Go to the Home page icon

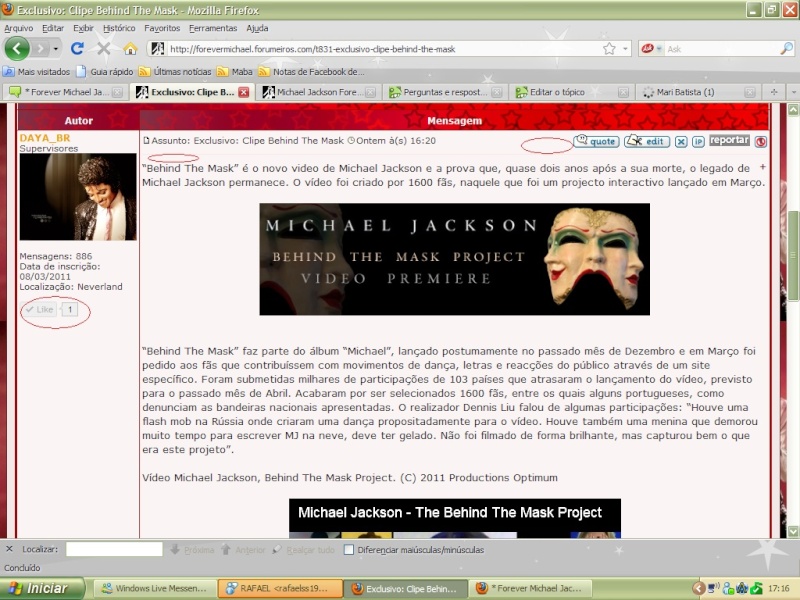pos(131,49)
